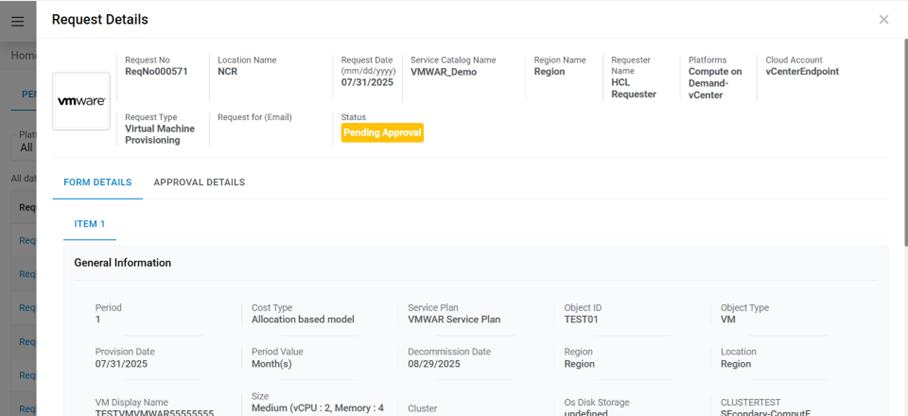Click the Request Details panel title
Viewport: 908px width, 416px height.
coord(100,20)
